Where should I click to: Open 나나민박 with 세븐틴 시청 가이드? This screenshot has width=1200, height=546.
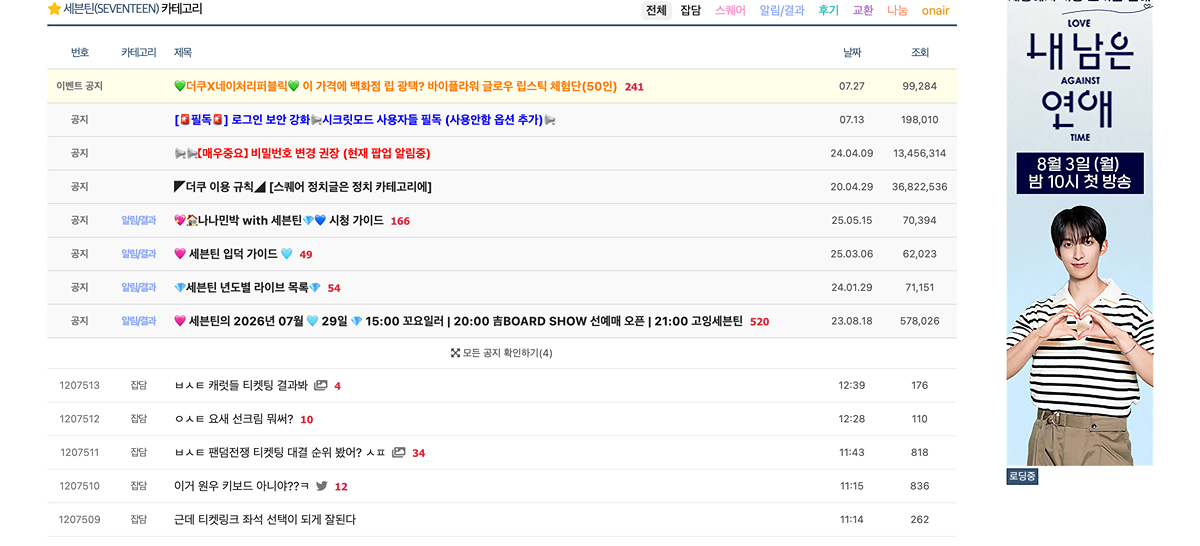[x=279, y=220]
